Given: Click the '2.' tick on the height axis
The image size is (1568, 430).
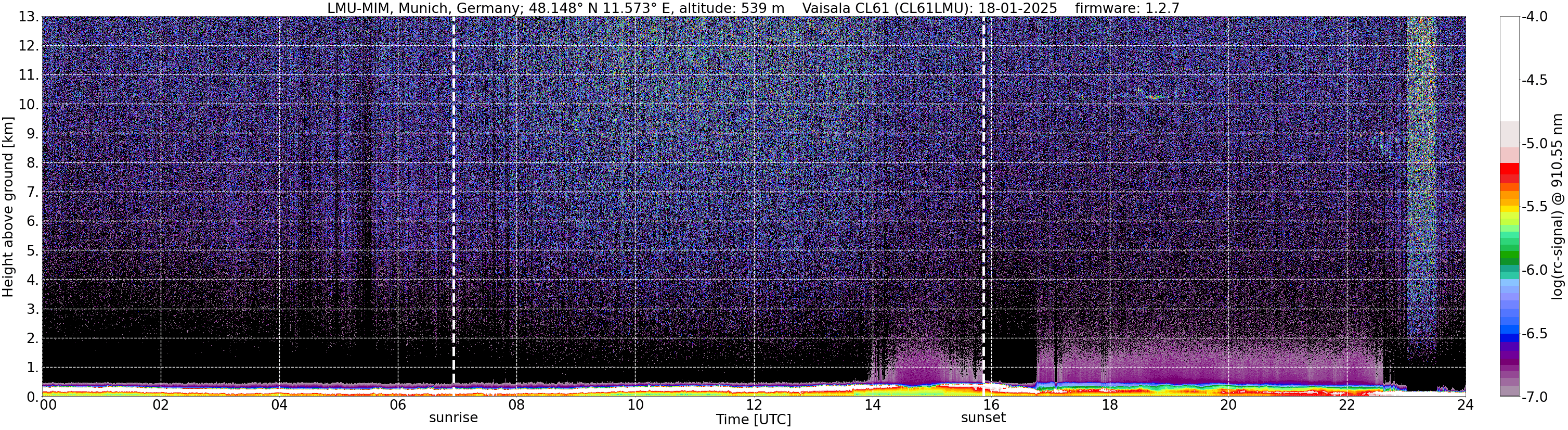Looking at the screenshot, I should (32, 339).
